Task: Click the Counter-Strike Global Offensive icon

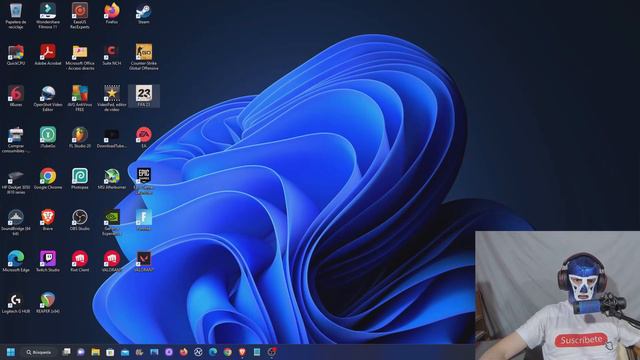Action: coord(144,57)
